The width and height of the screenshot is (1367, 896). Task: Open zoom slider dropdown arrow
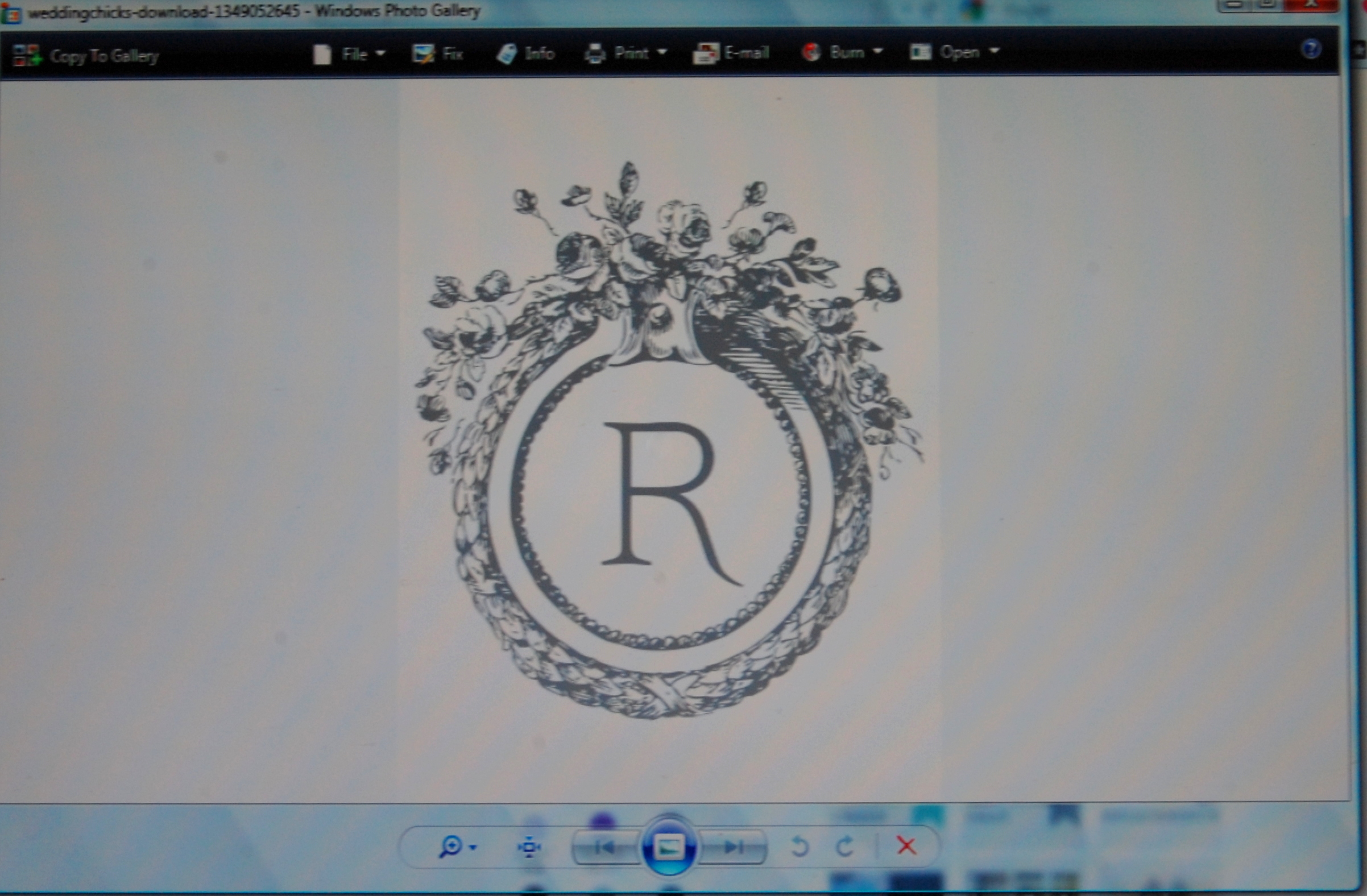(473, 847)
